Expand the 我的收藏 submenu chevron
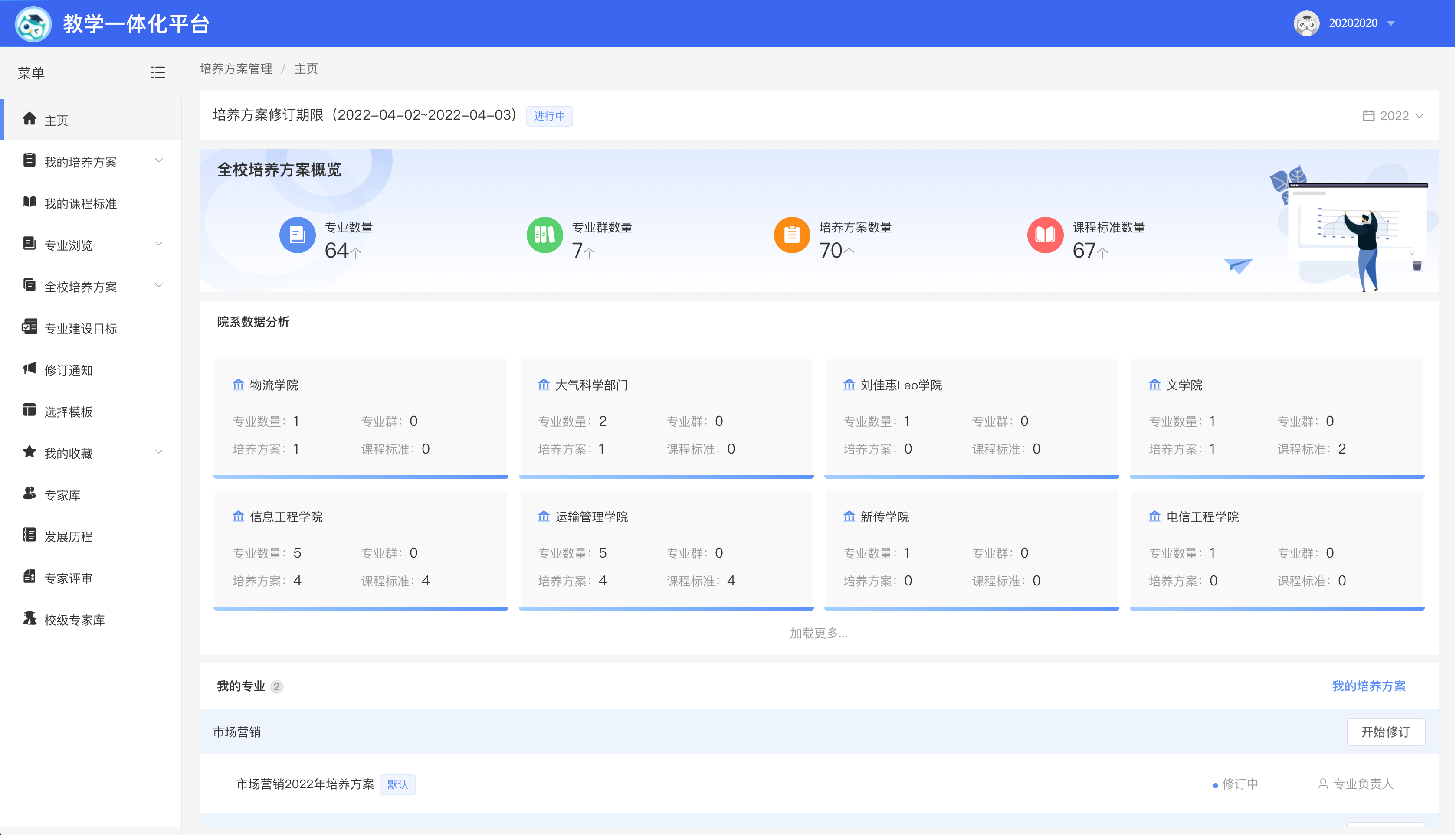1456x836 pixels. [x=158, y=452]
